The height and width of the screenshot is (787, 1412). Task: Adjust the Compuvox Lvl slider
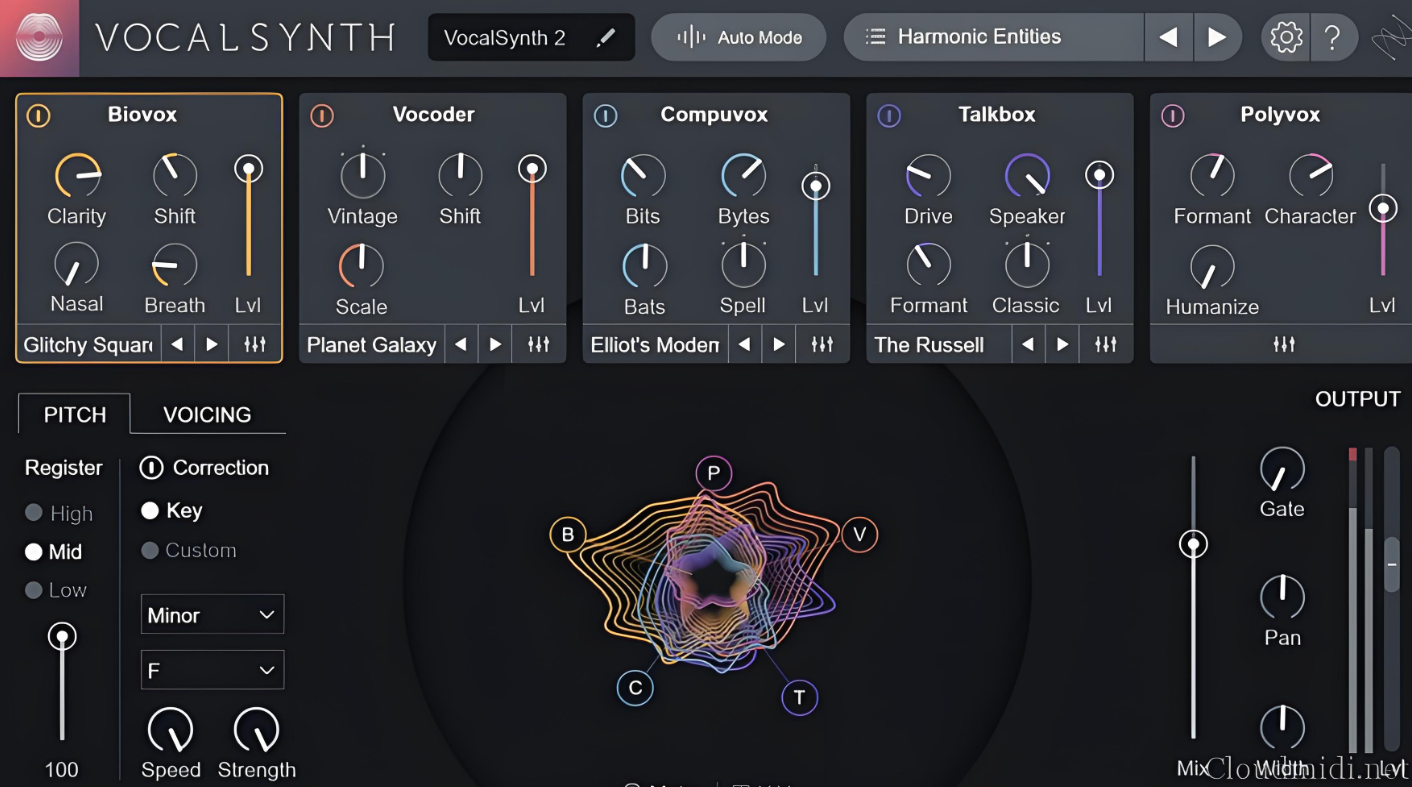click(816, 220)
